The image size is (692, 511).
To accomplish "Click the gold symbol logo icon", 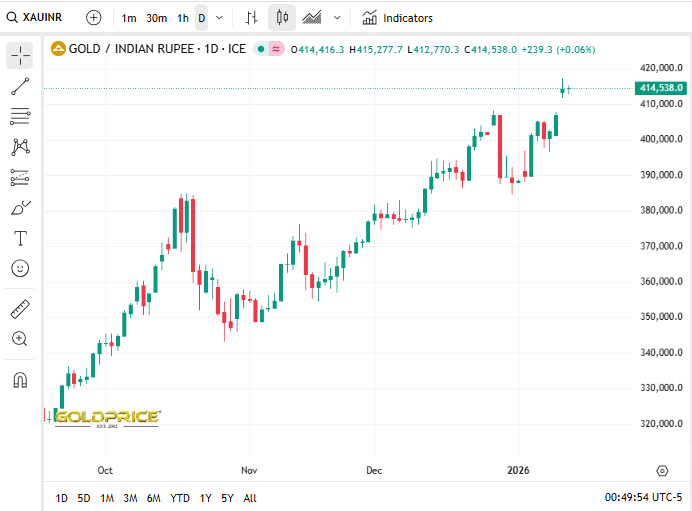I will pyautogui.click(x=58, y=49).
